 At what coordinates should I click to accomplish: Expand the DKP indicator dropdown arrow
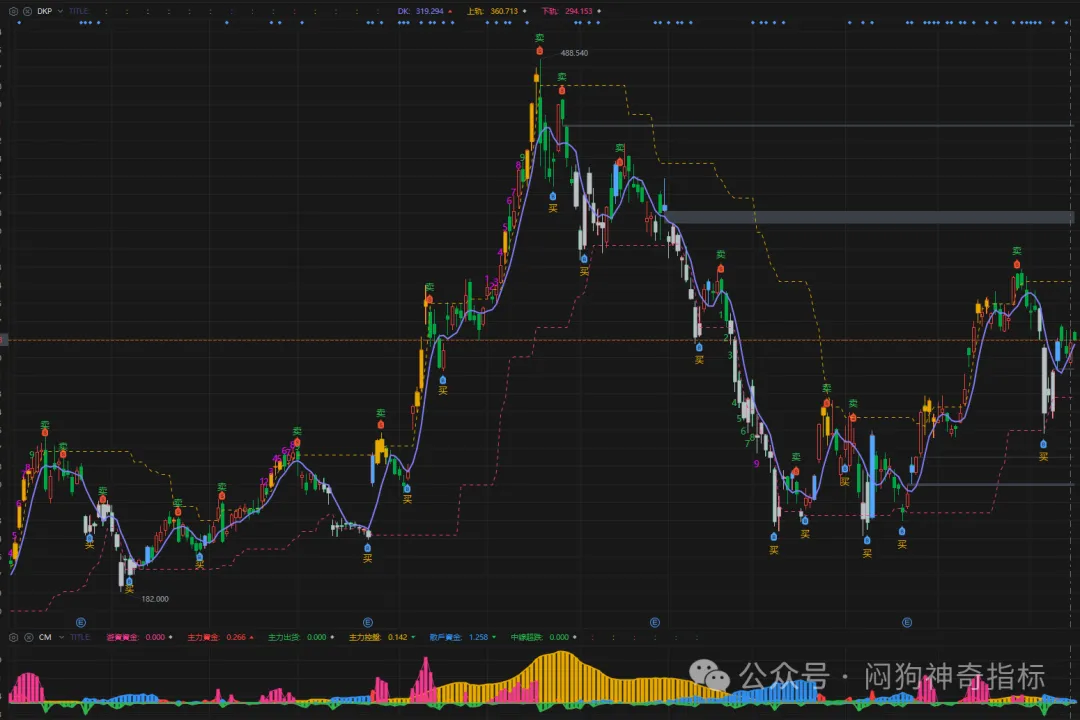click(x=60, y=11)
